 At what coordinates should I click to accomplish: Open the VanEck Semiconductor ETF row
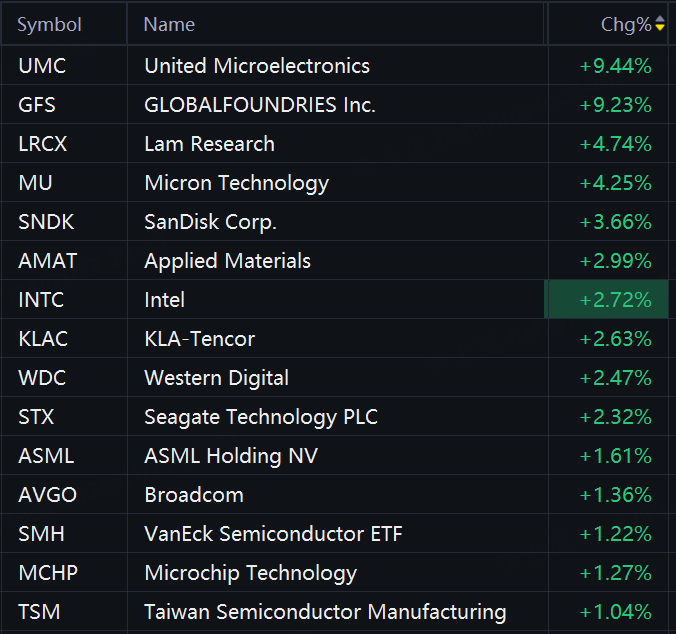click(x=273, y=534)
